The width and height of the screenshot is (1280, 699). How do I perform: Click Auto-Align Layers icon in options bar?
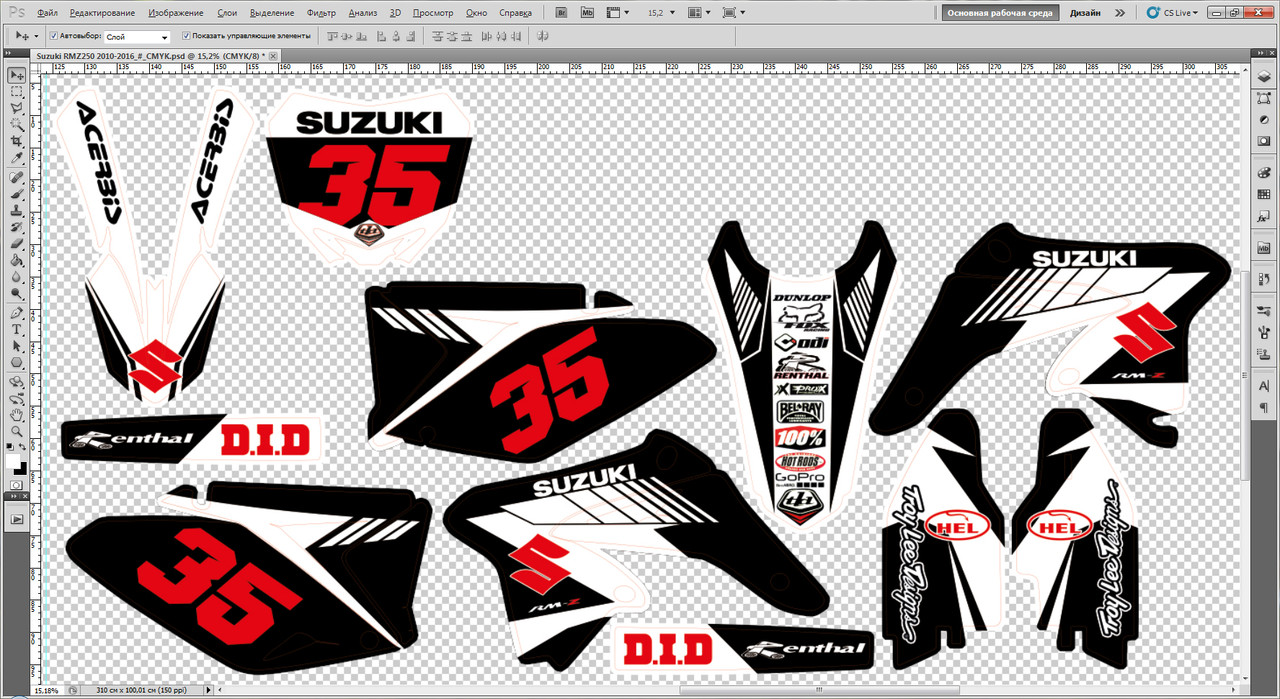pyautogui.click(x=543, y=35)
